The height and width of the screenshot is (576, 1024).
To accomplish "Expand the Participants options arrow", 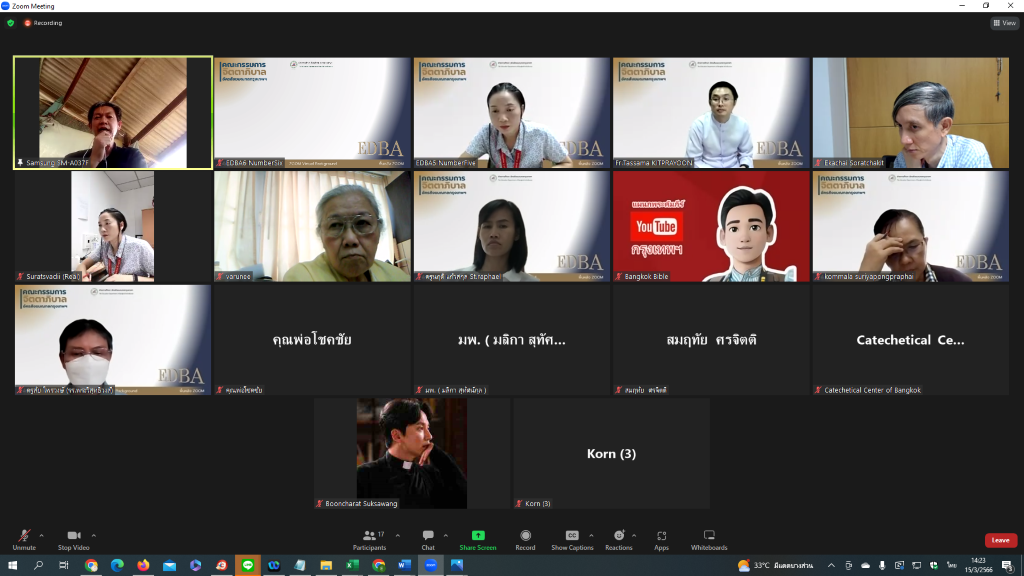I will [398, 536].
